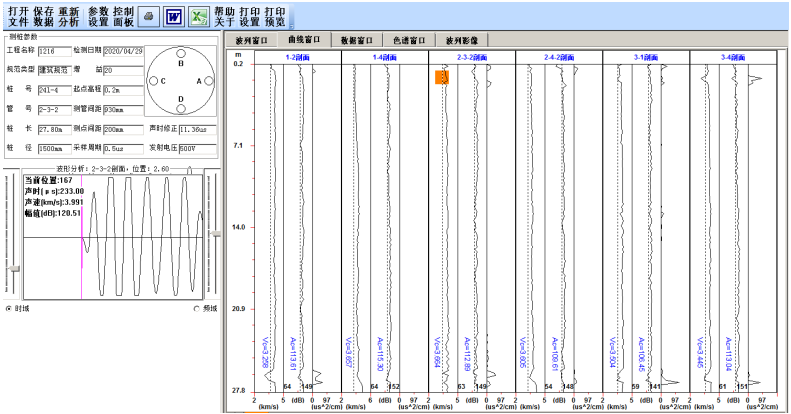Image resolution: width=791 pixels, height=414 pixels.
Task: Click the 工程名称 field showing 1216
Action: coord(54,51)
